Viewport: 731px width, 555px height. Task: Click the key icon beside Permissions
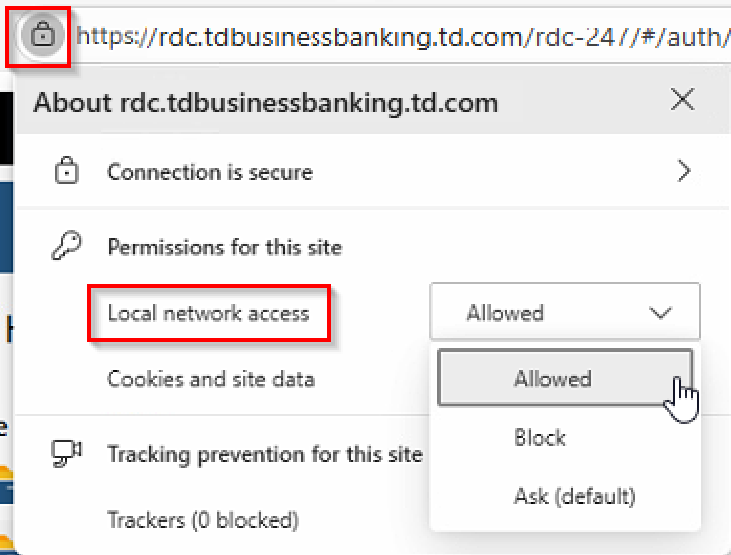[x=66, y=246]
